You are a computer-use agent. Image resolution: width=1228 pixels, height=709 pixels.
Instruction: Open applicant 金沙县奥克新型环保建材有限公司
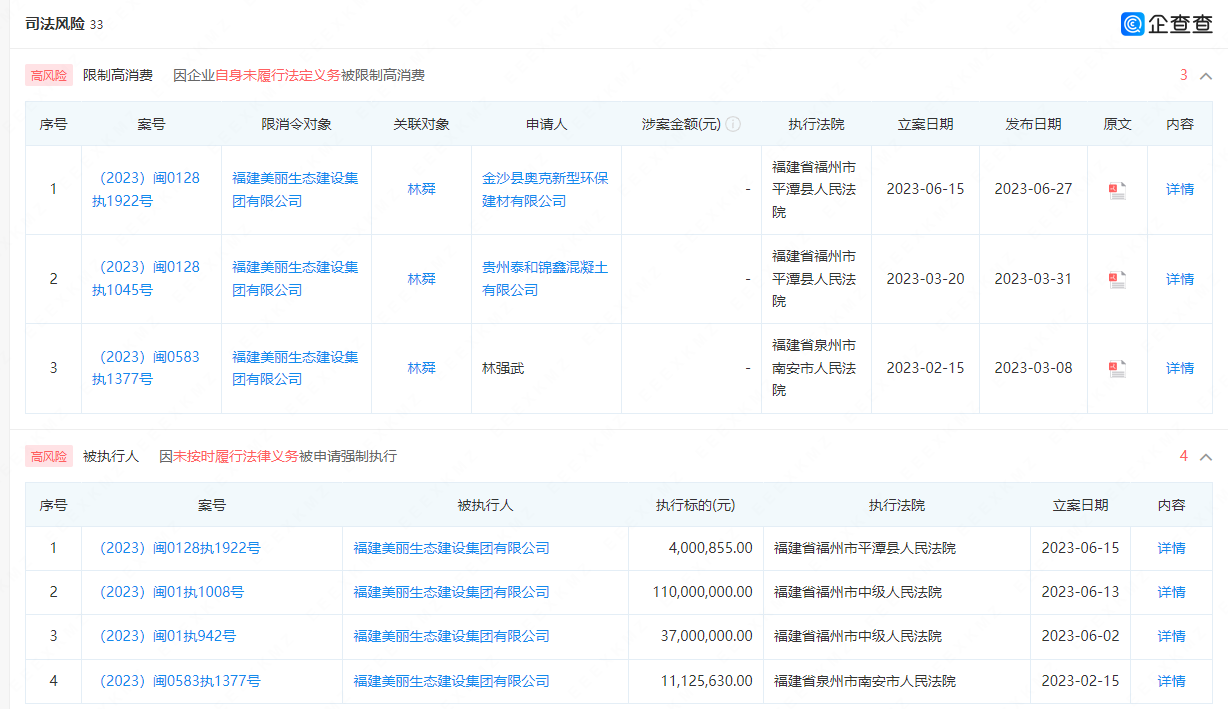point(545,190)
